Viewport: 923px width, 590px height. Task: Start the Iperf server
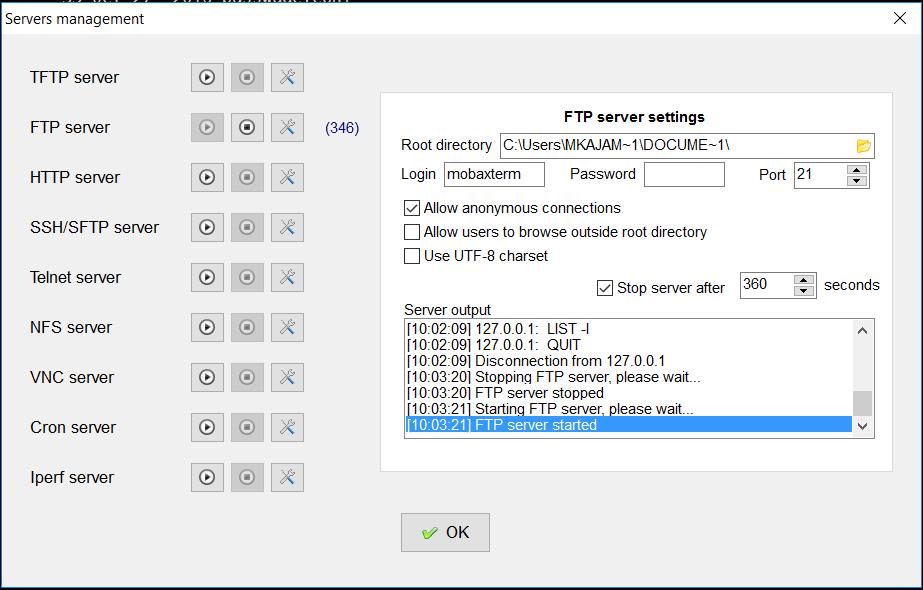(207, 478)
